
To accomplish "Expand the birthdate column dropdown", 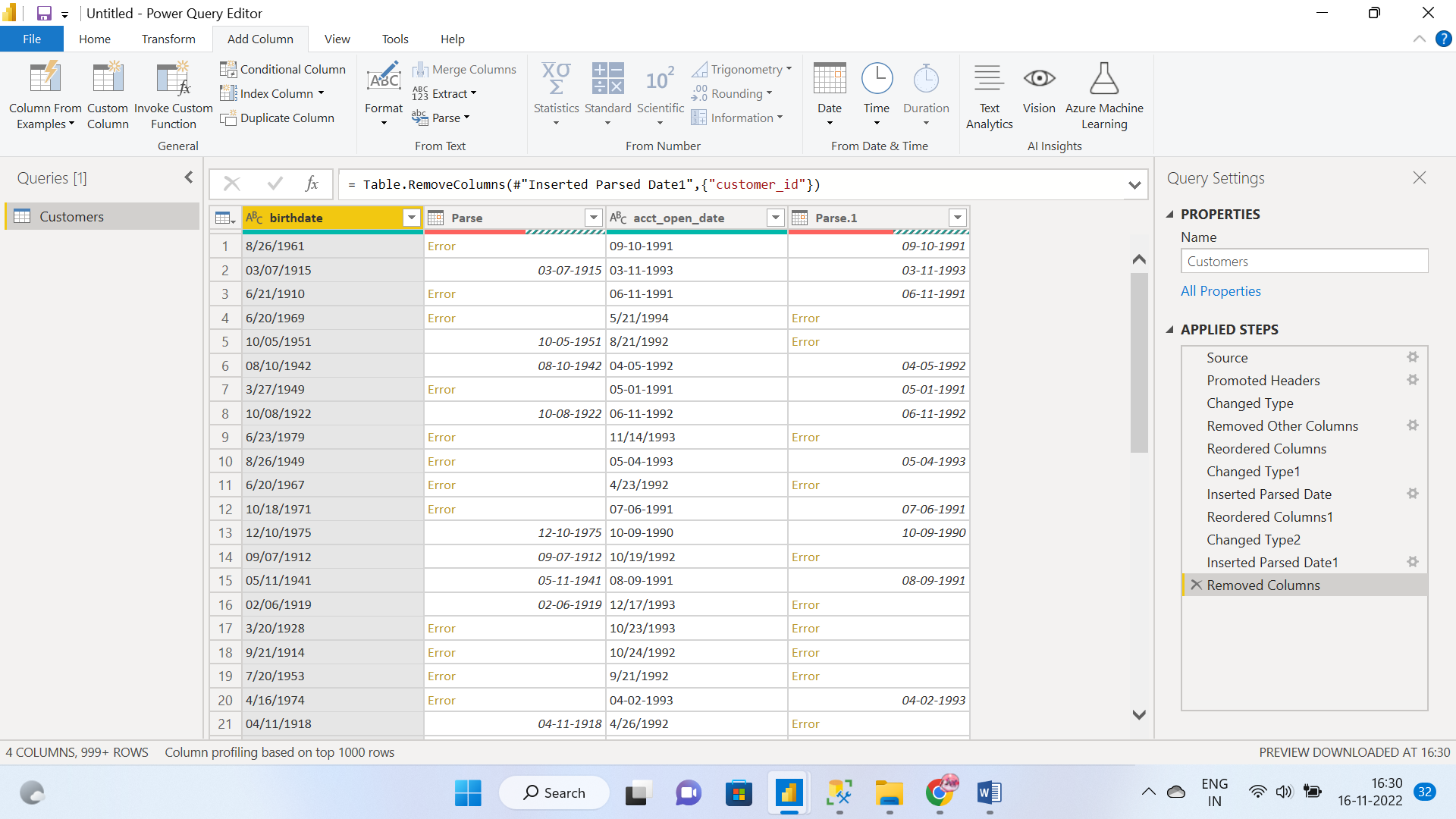I will [410, 218].
